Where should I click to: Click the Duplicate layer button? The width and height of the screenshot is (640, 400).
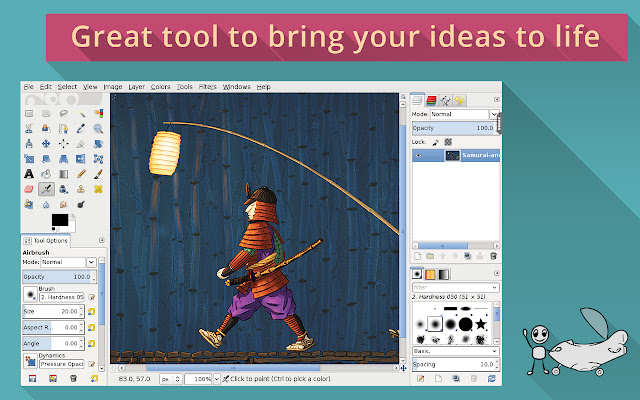468,256
